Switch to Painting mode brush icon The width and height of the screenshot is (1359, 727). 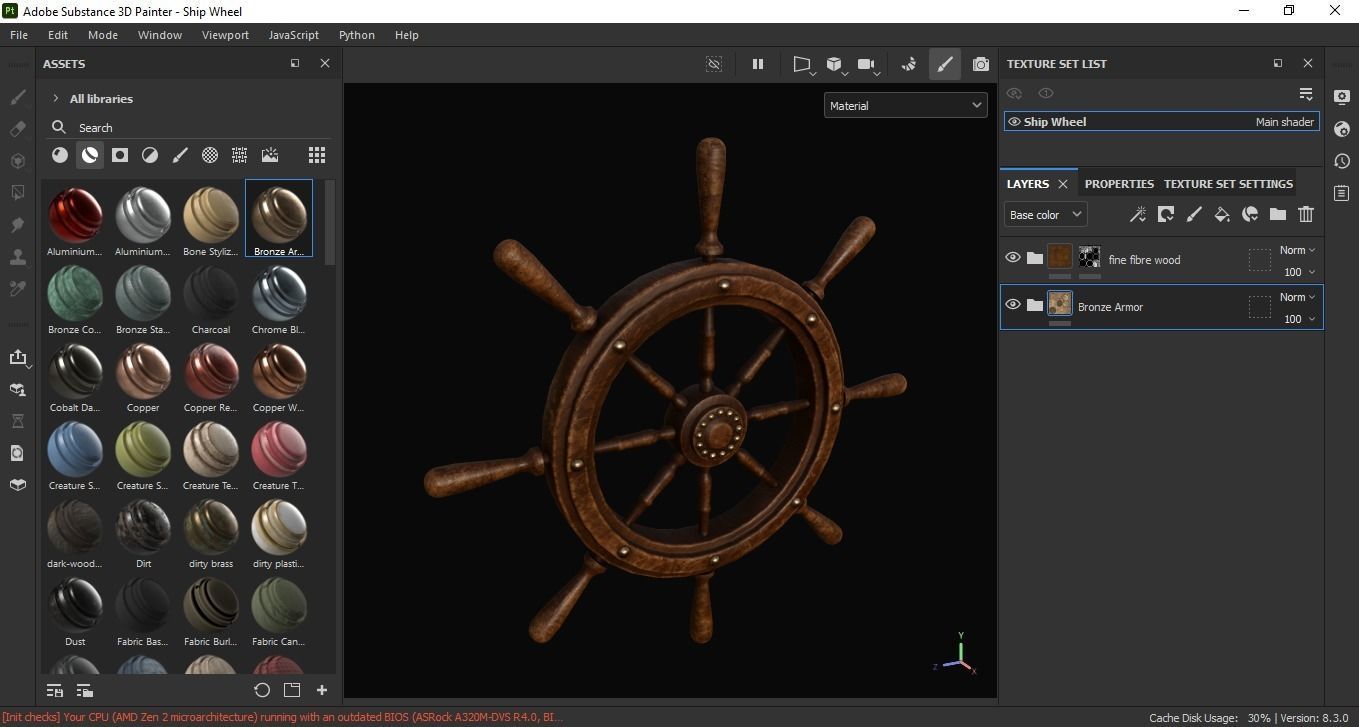[944, 64]
